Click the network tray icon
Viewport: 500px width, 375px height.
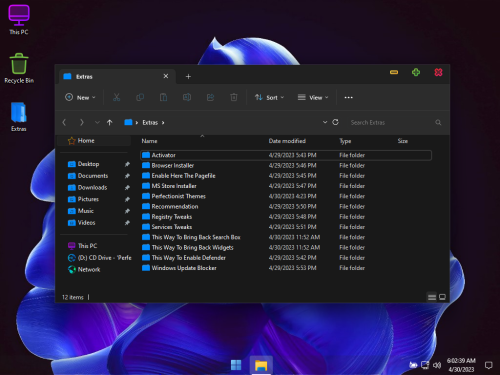pos(425,365)
